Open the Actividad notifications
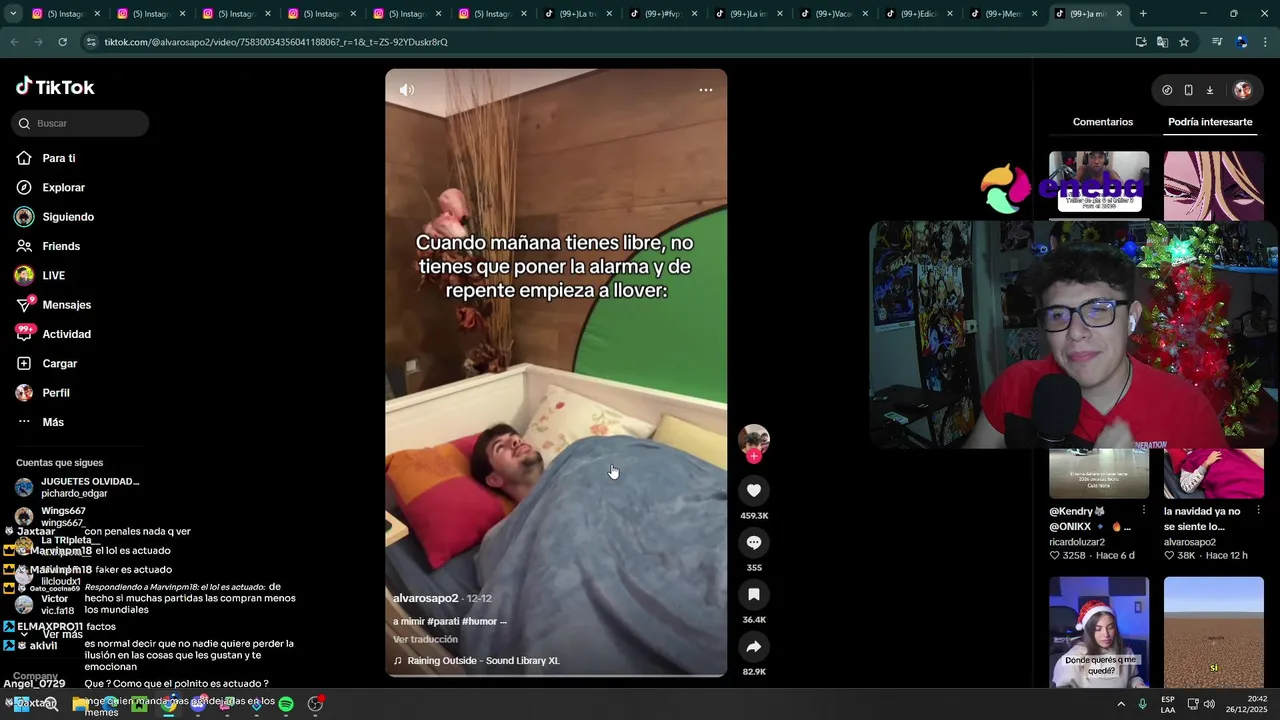Image resolution: width=1280 pixels, height=720 pixels. tap(66, 334)
